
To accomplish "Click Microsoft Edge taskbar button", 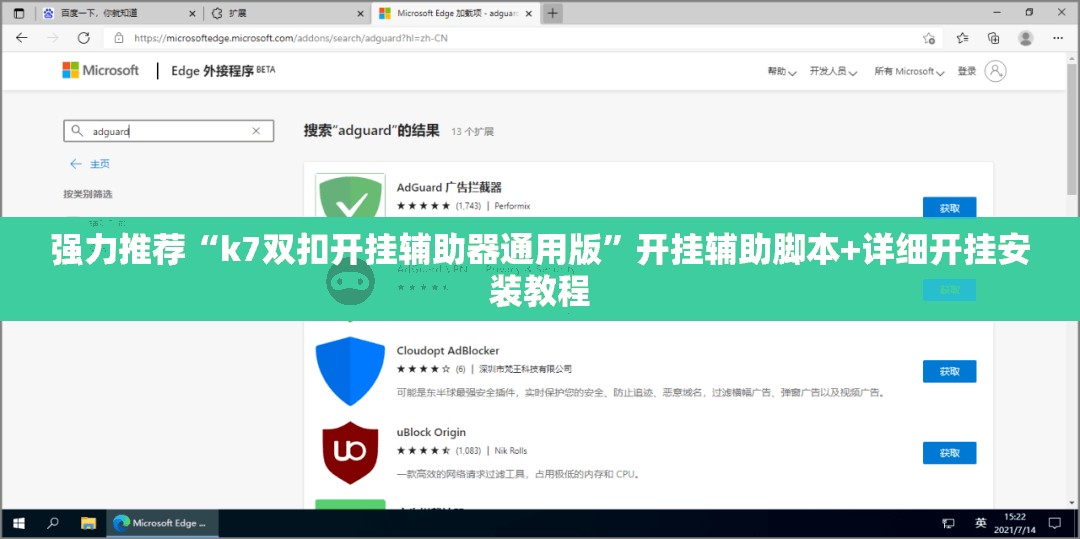I will point(163,524).
